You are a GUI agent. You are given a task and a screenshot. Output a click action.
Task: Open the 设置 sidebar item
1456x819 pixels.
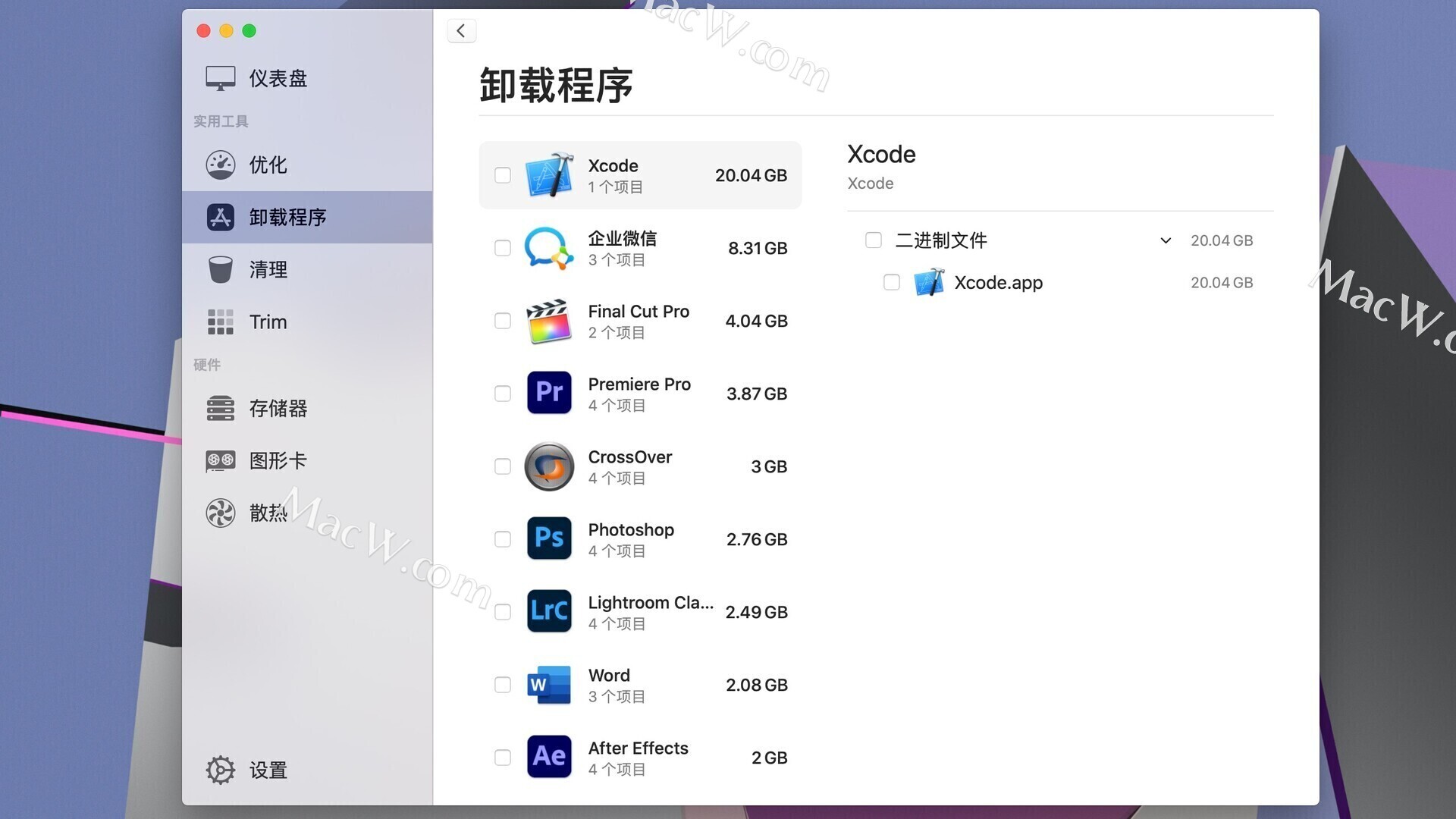click(x=307, y=770)
